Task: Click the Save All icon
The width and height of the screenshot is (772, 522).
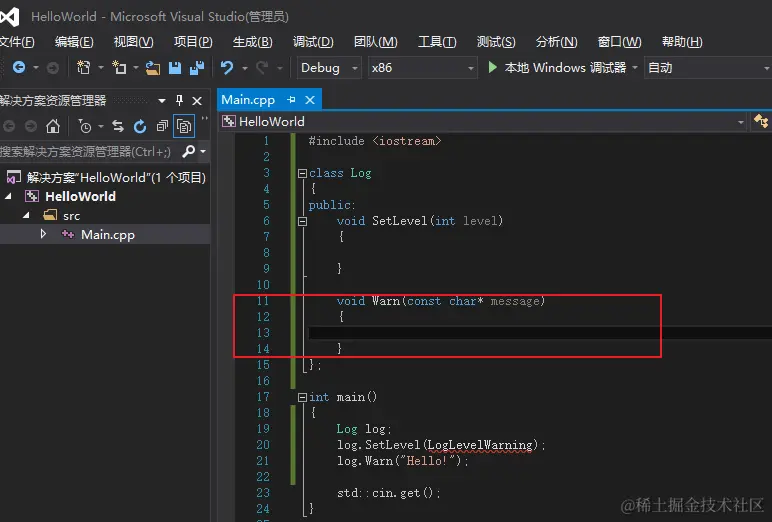Action: point(197,67)
